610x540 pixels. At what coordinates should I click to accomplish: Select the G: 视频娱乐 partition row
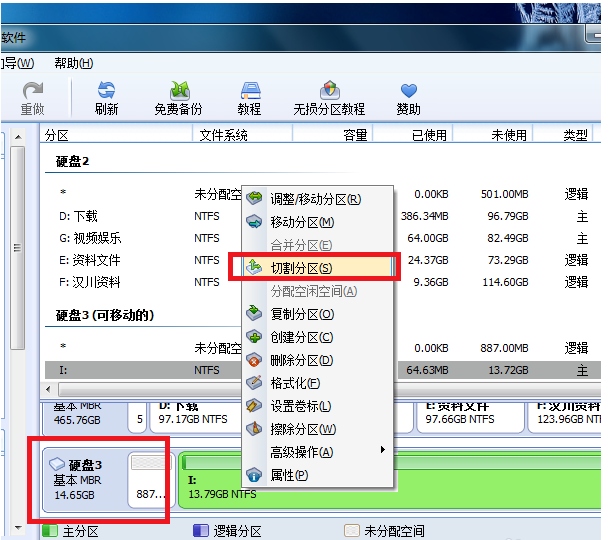[x=323, y=238]
